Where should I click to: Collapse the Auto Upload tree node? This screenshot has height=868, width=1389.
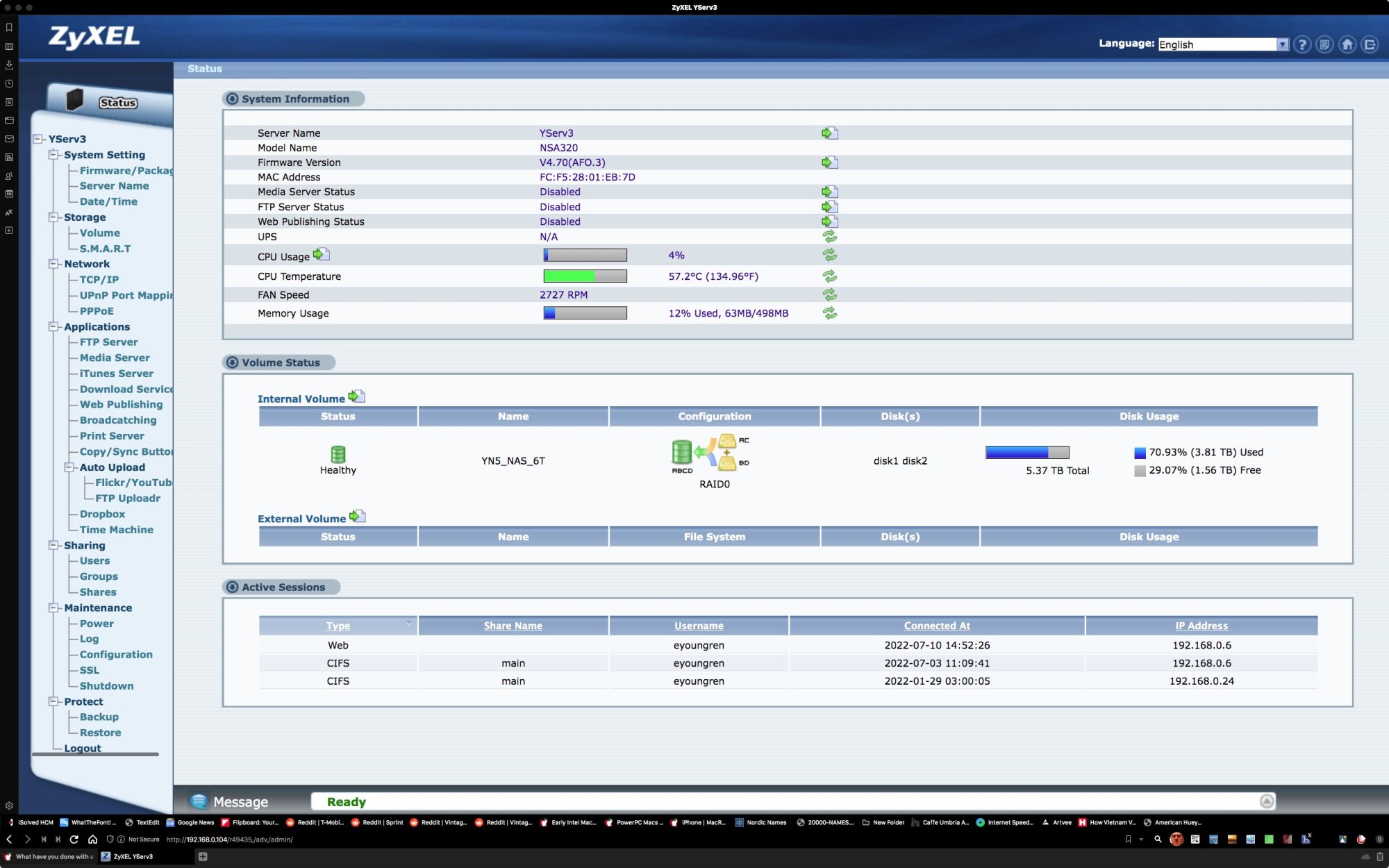(x=69, y=467)
